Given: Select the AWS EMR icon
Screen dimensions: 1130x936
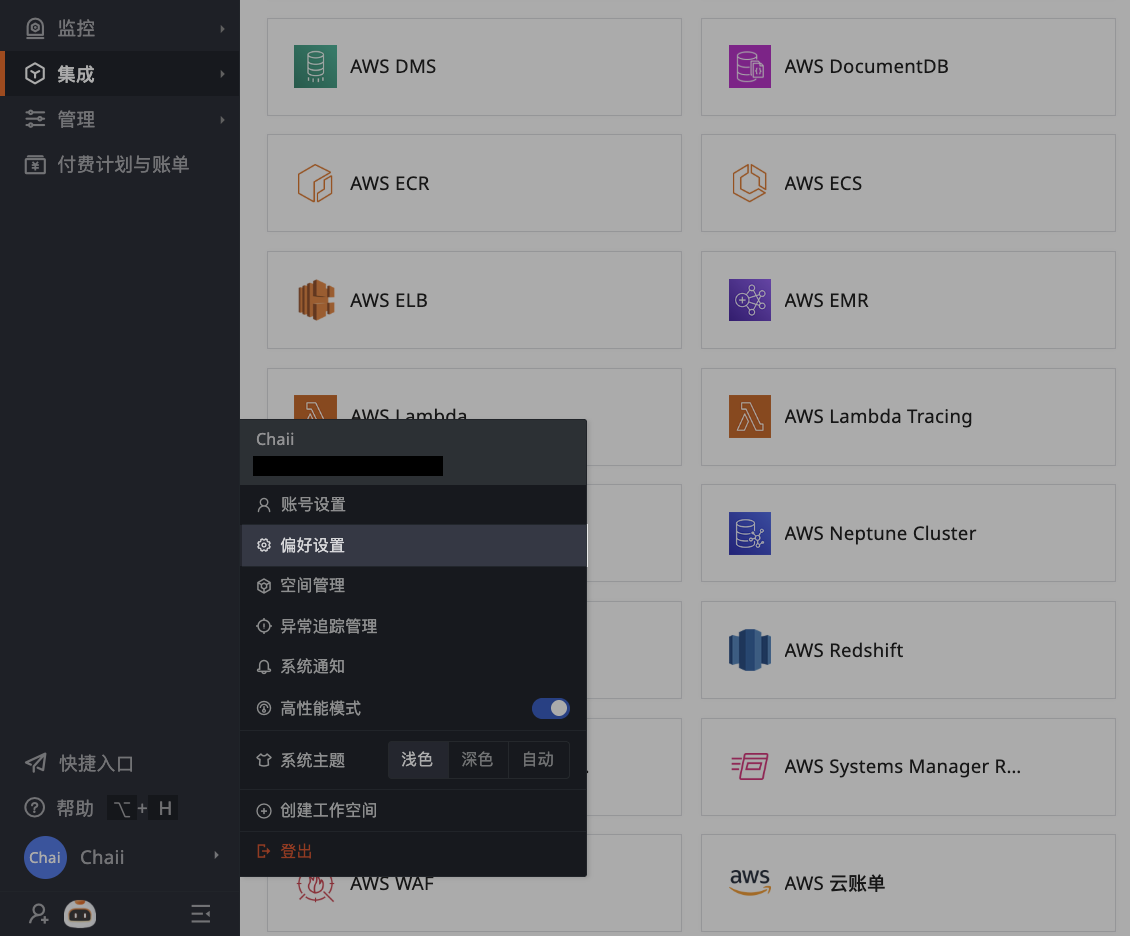Looking at the screenshot, I should 750,300.
